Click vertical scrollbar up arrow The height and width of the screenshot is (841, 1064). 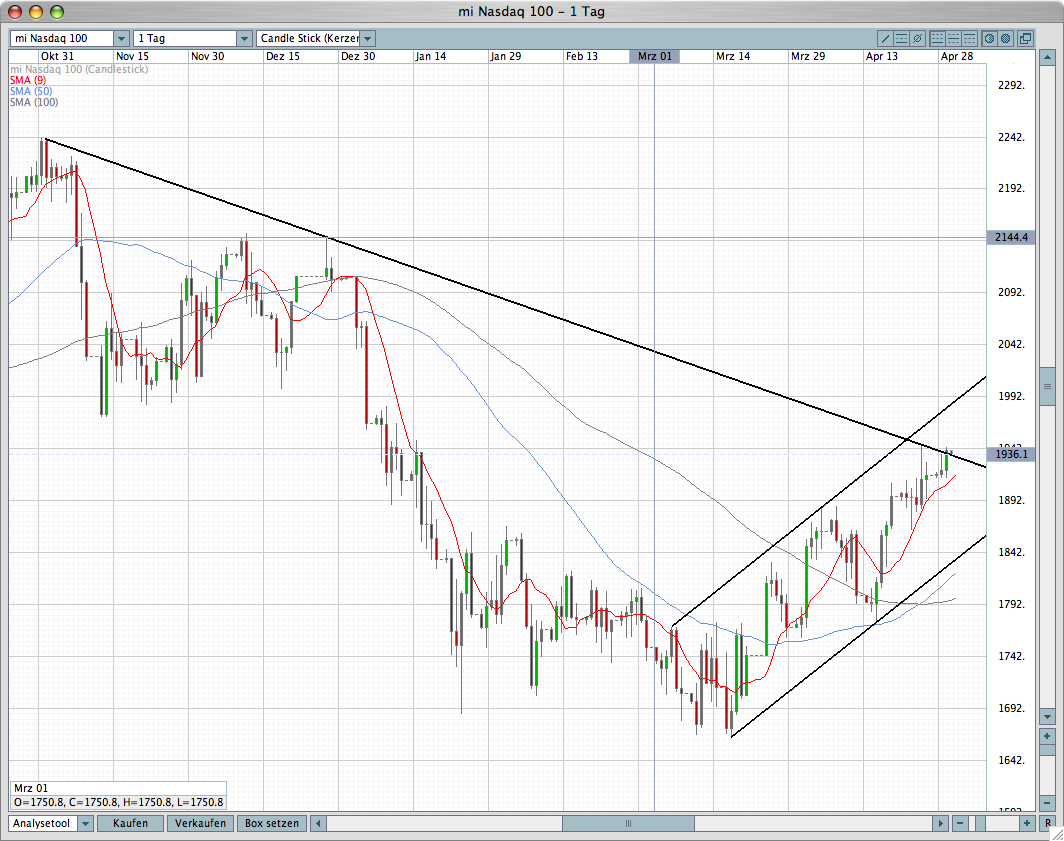(1047, 57)
